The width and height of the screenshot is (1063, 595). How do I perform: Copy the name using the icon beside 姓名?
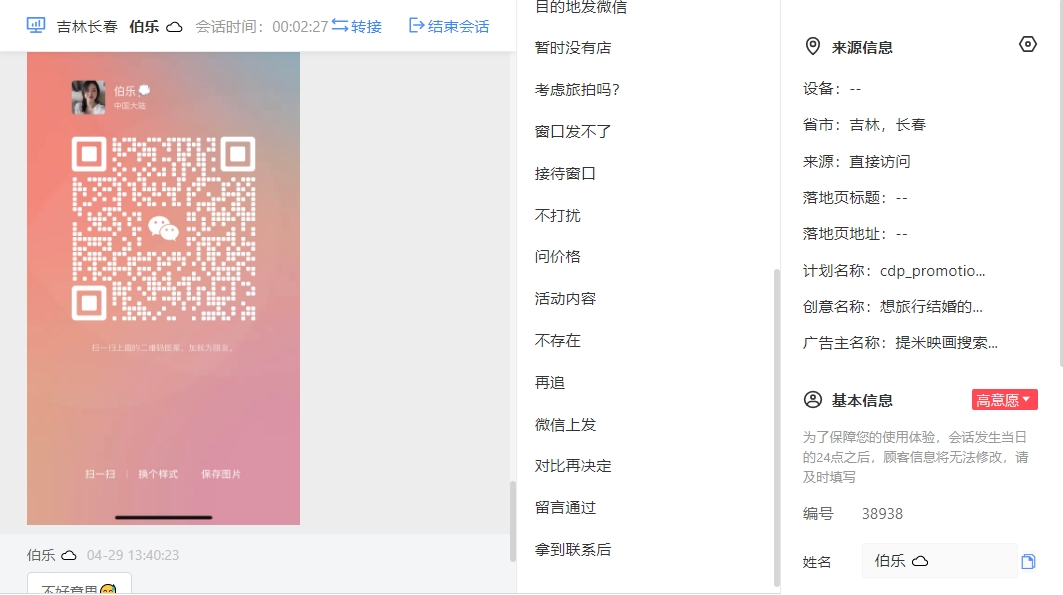1028,561
